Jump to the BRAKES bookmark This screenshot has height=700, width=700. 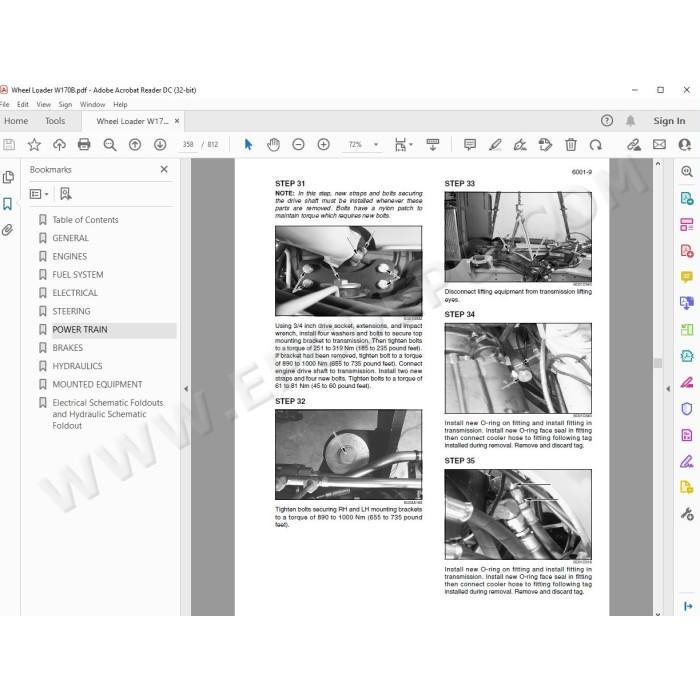click(67, 348)
